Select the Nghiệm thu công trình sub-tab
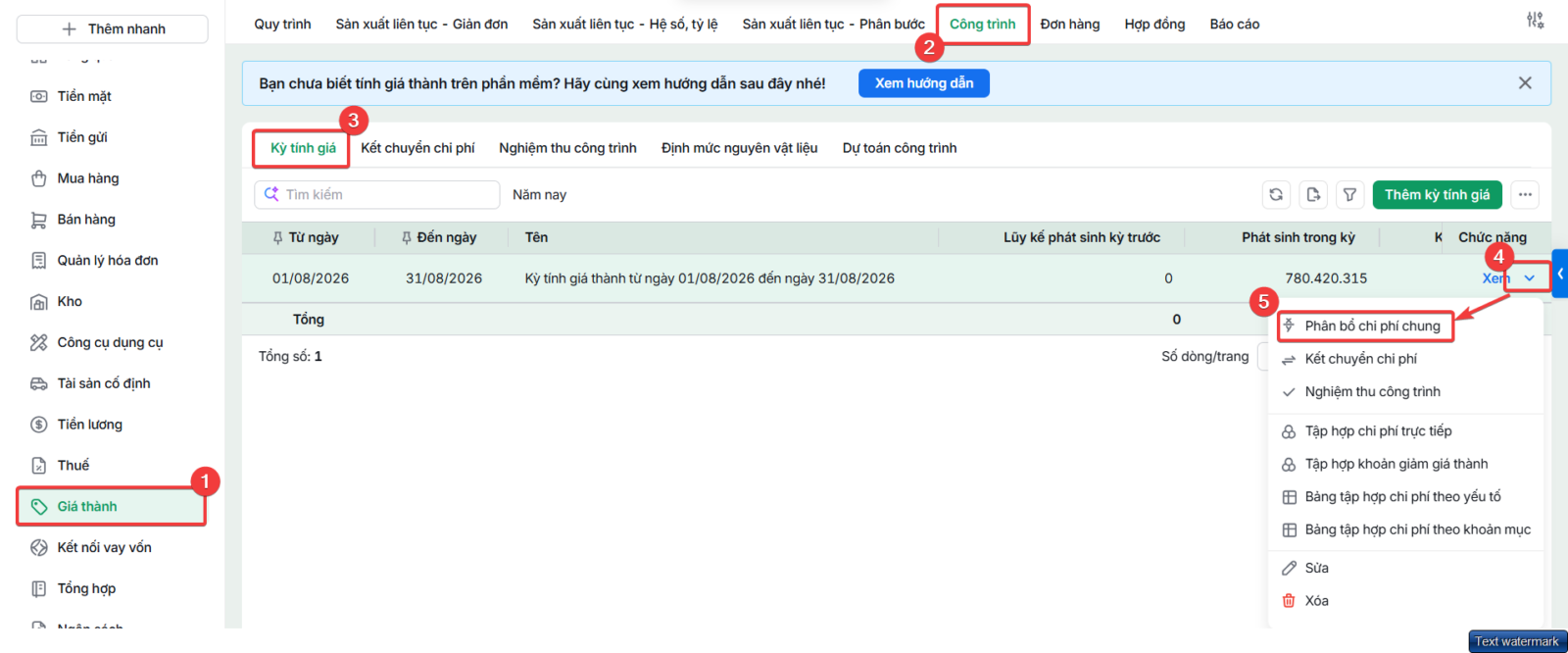This screenshot has height=653, width=1568. pos(567,148)
